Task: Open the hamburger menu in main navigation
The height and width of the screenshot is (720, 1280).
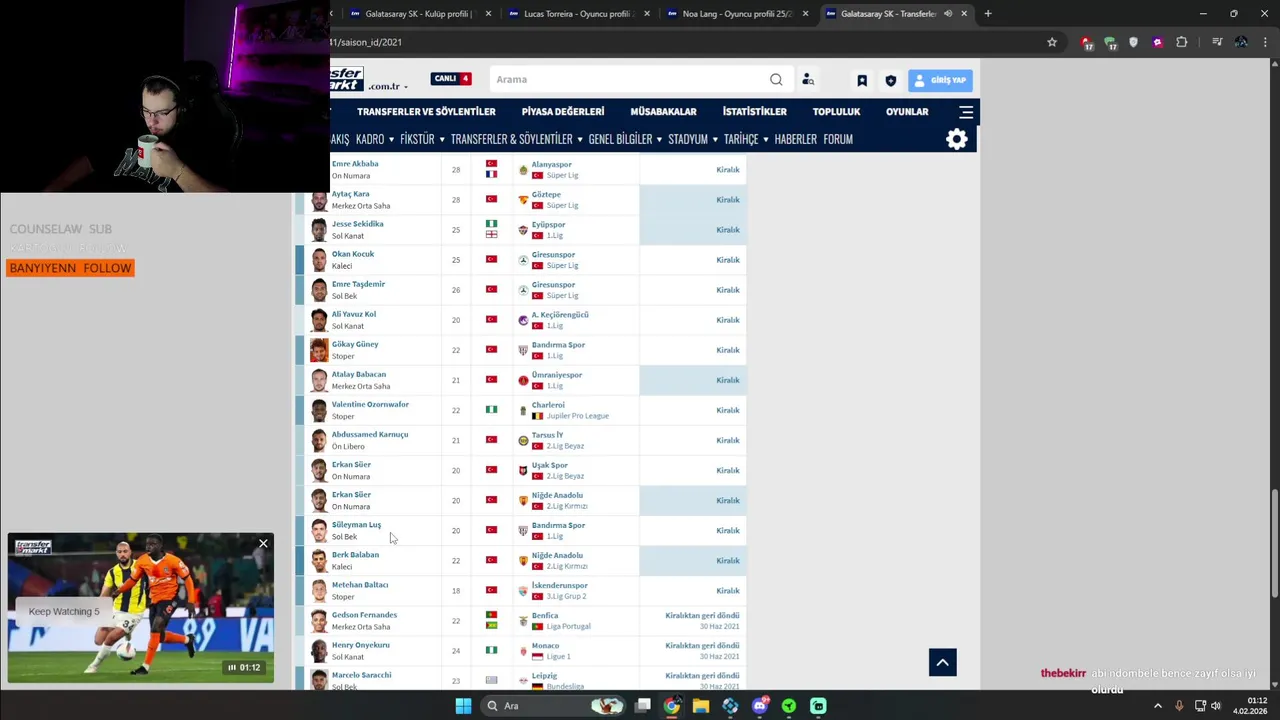Action: [966, 112]
